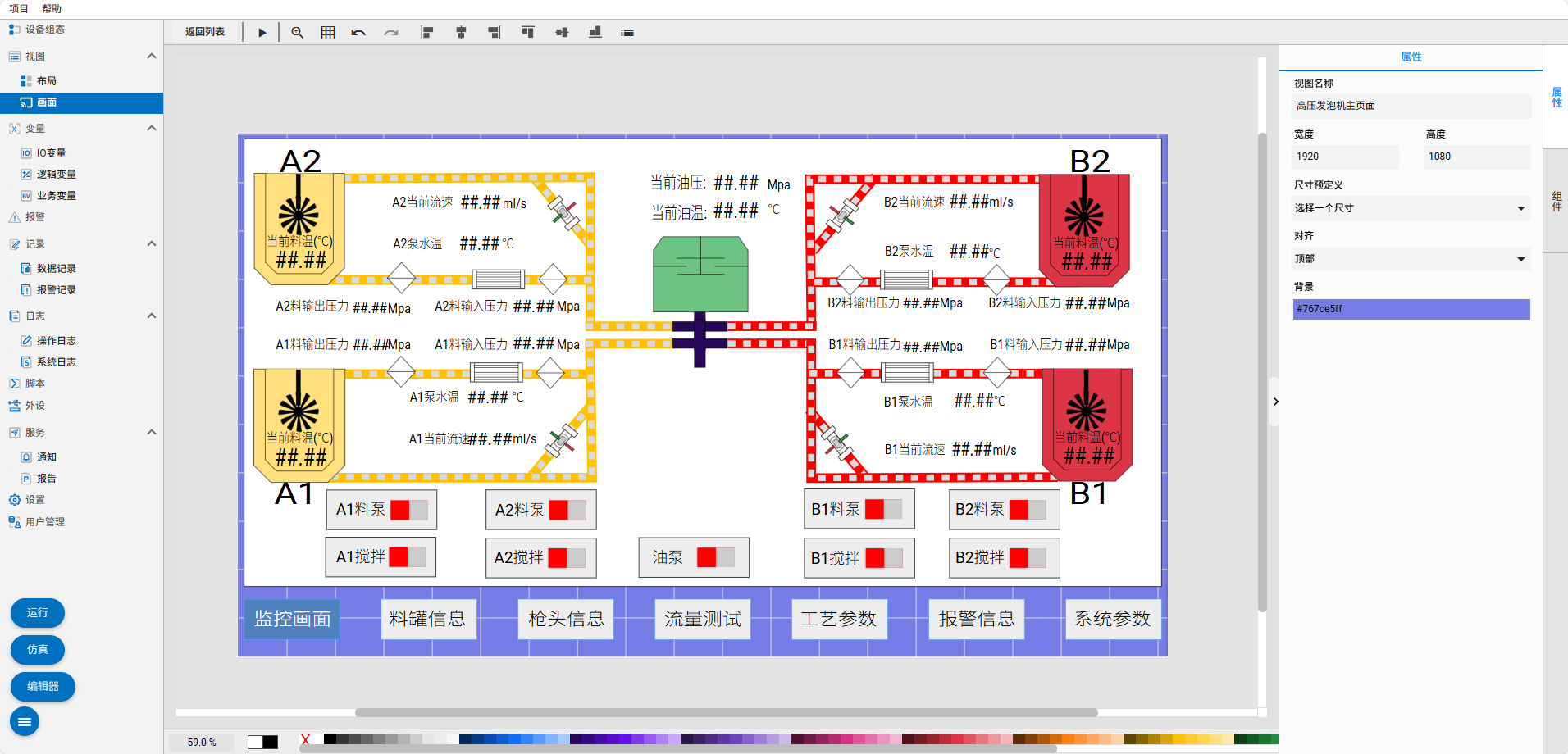Click the A2 flow valve symbol
This screenshot has width=1568, height=754.
[563, 213]
